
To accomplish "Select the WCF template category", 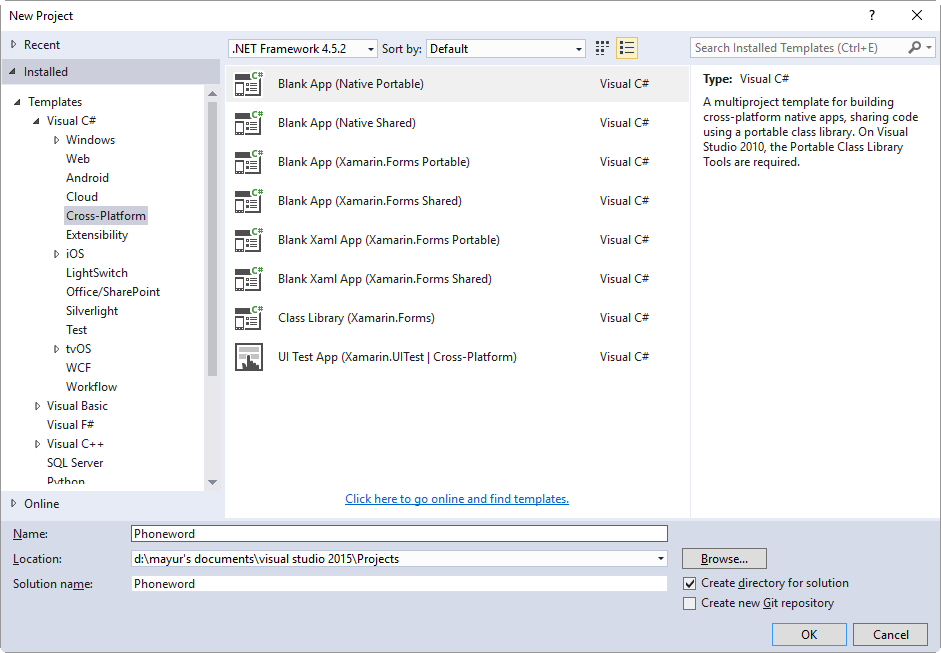I will (79, 368).
